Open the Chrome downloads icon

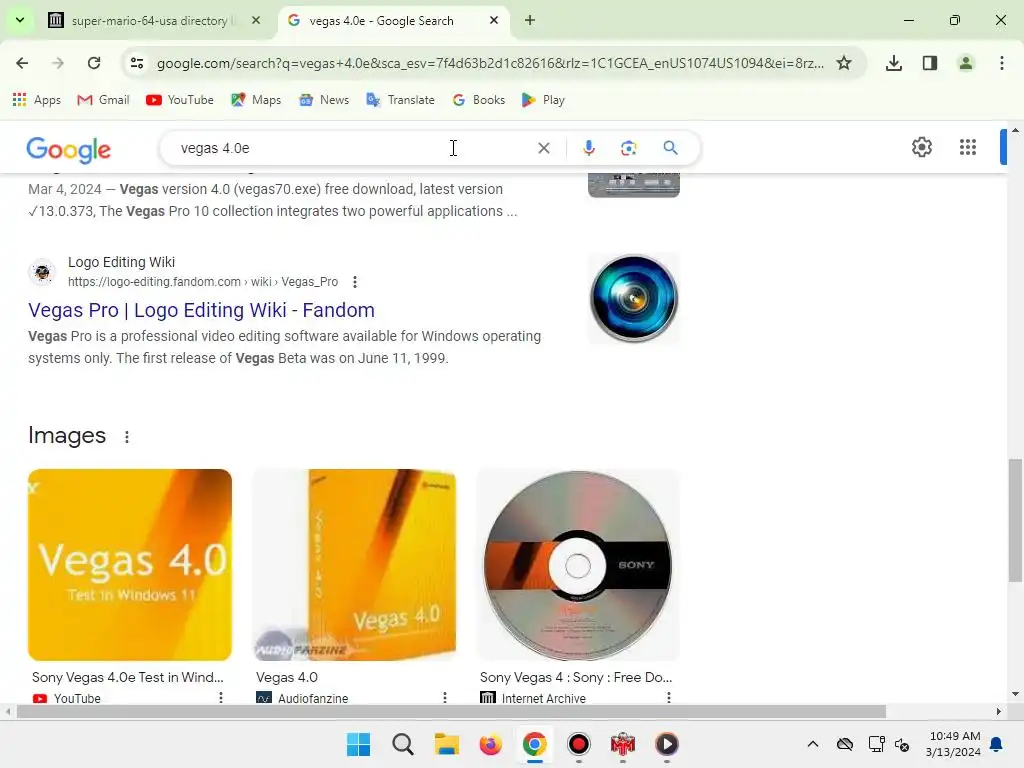coord(893,63)
